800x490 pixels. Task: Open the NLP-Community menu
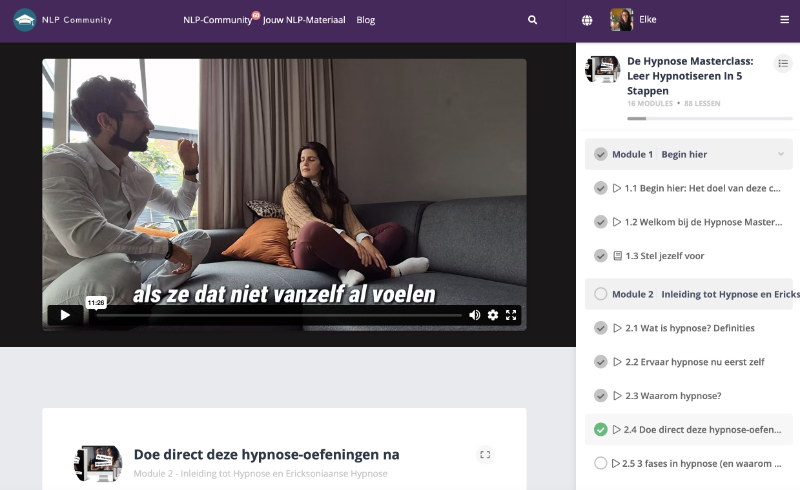click(x=217, y=20)
